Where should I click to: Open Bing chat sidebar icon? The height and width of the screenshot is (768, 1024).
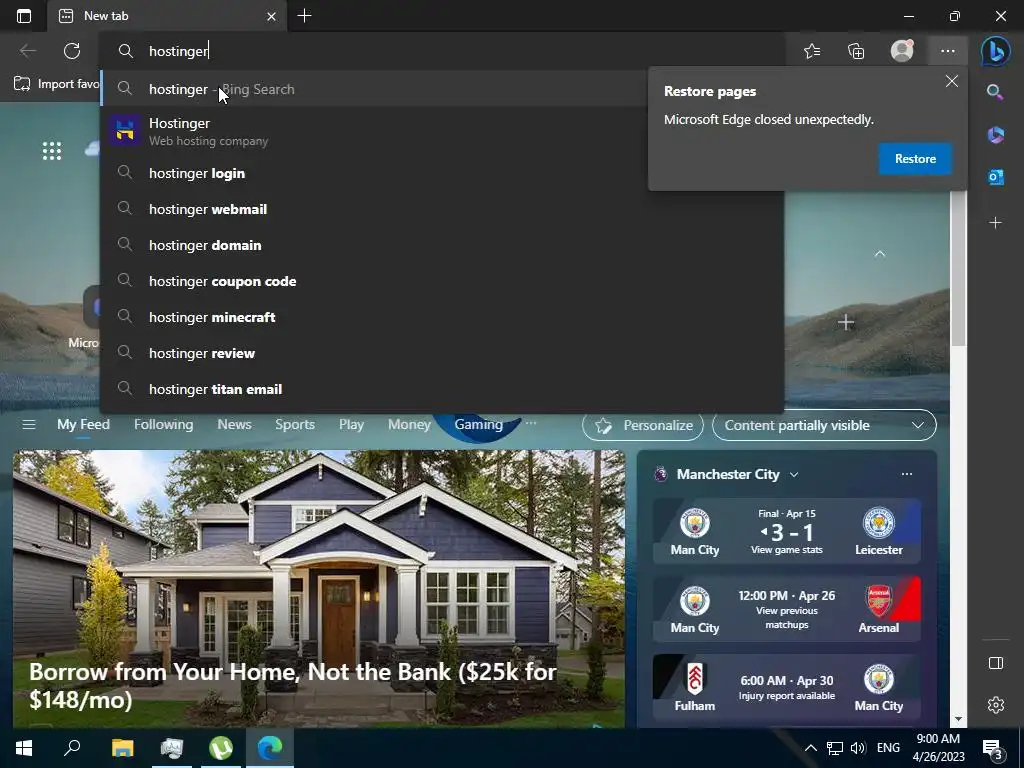click(995, 51)
